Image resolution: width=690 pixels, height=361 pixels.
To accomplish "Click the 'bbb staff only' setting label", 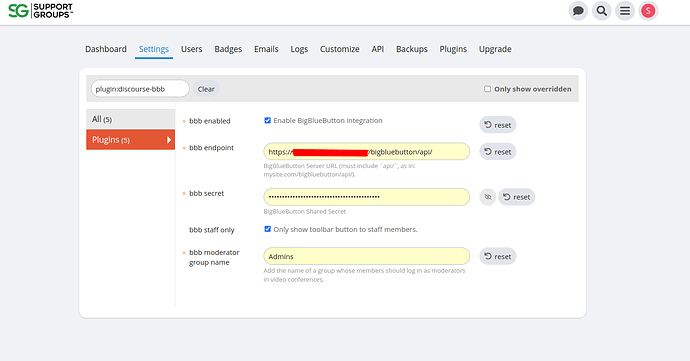I will [x=212, y=230].
